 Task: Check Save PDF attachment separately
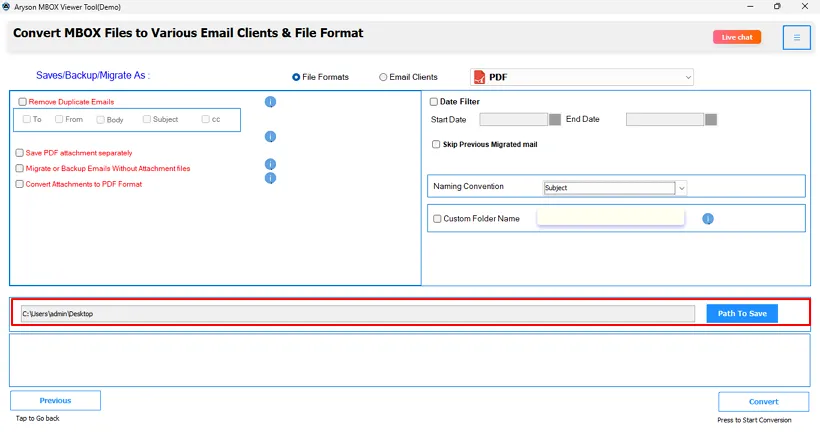[x=19, y=153]
